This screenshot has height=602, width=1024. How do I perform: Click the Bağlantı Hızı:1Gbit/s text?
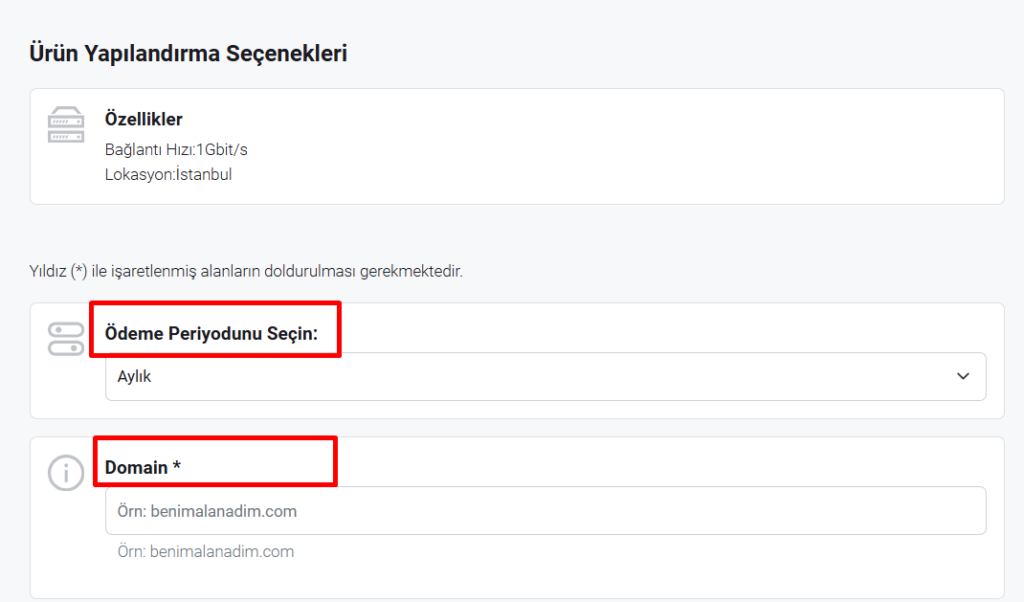176,150
